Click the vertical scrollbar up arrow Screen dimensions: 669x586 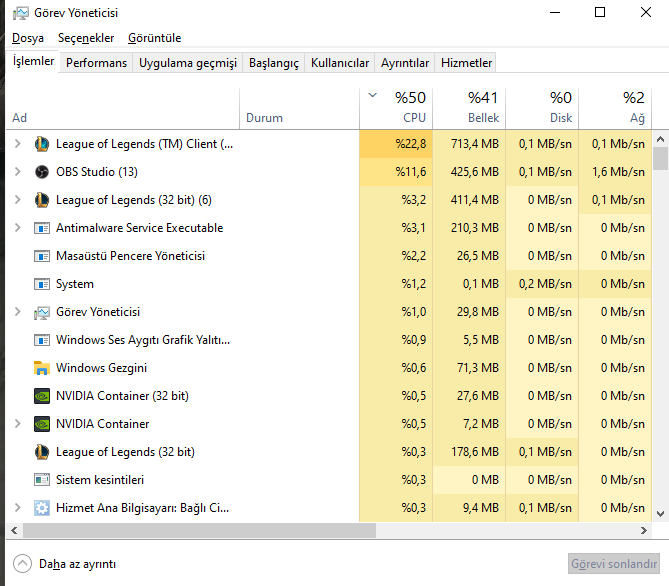(660, 139)
